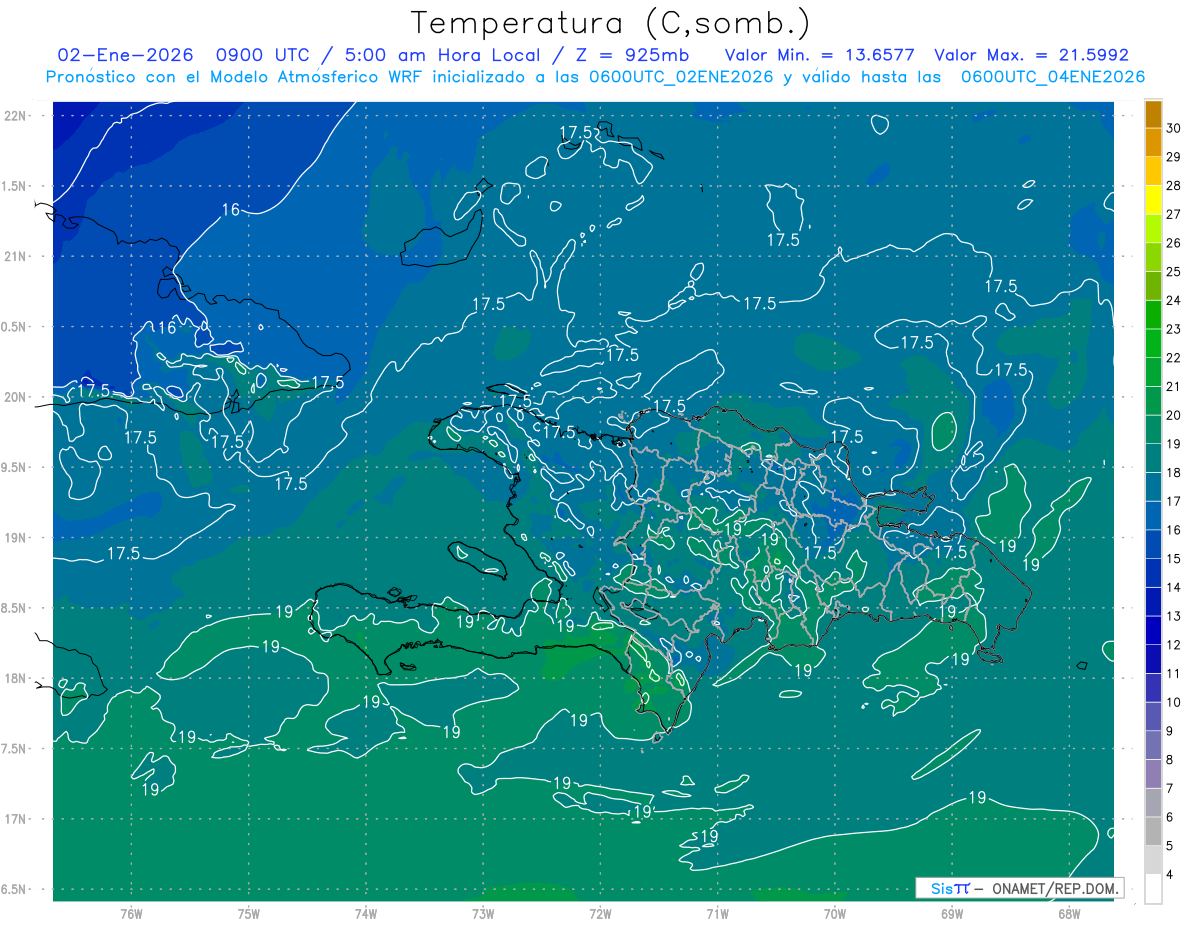Viewport: 1200px width, 927px height.
Task: Click the dark blue swatch between 12 and 13
Action: 1153,630
